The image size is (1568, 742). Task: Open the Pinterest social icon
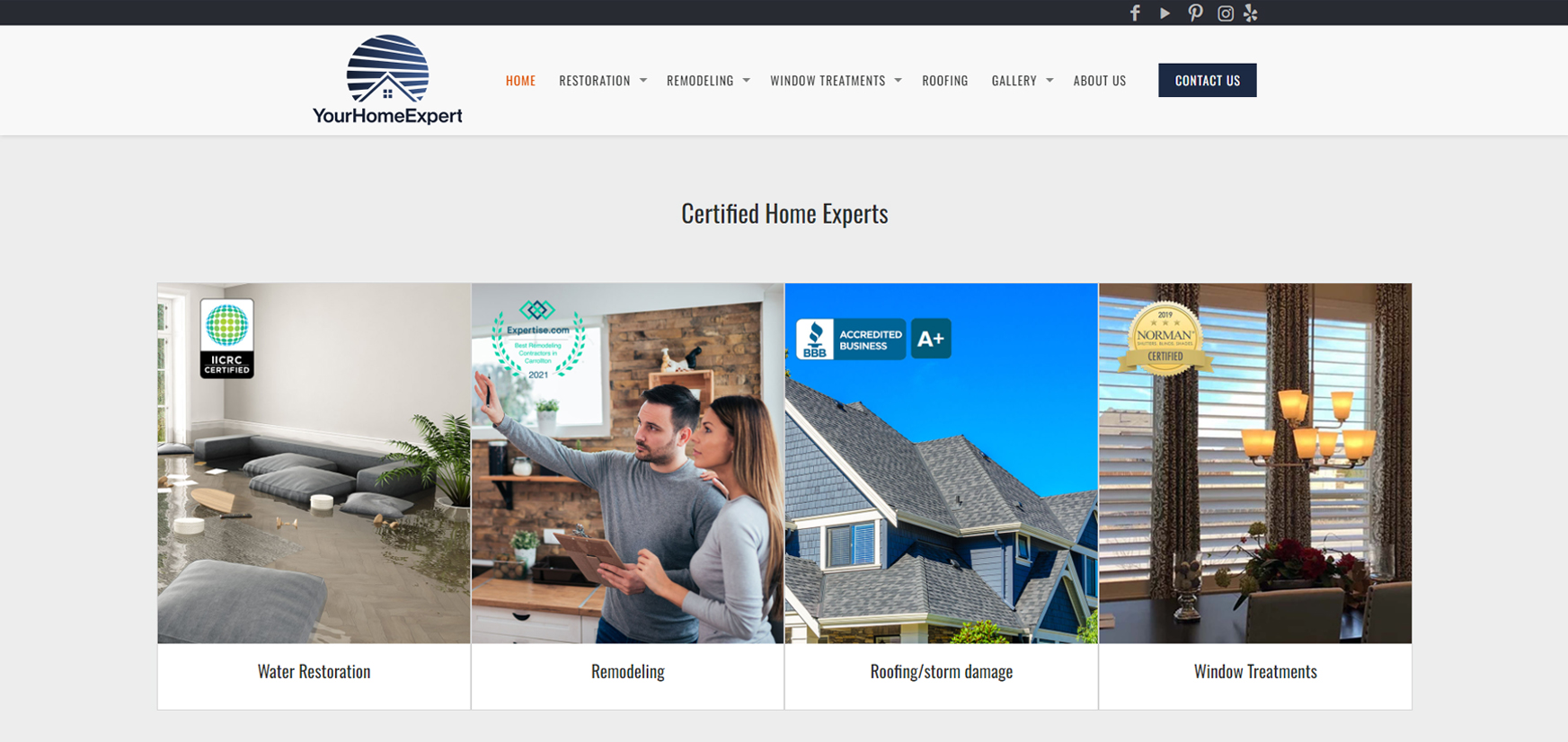point(1195,13)
